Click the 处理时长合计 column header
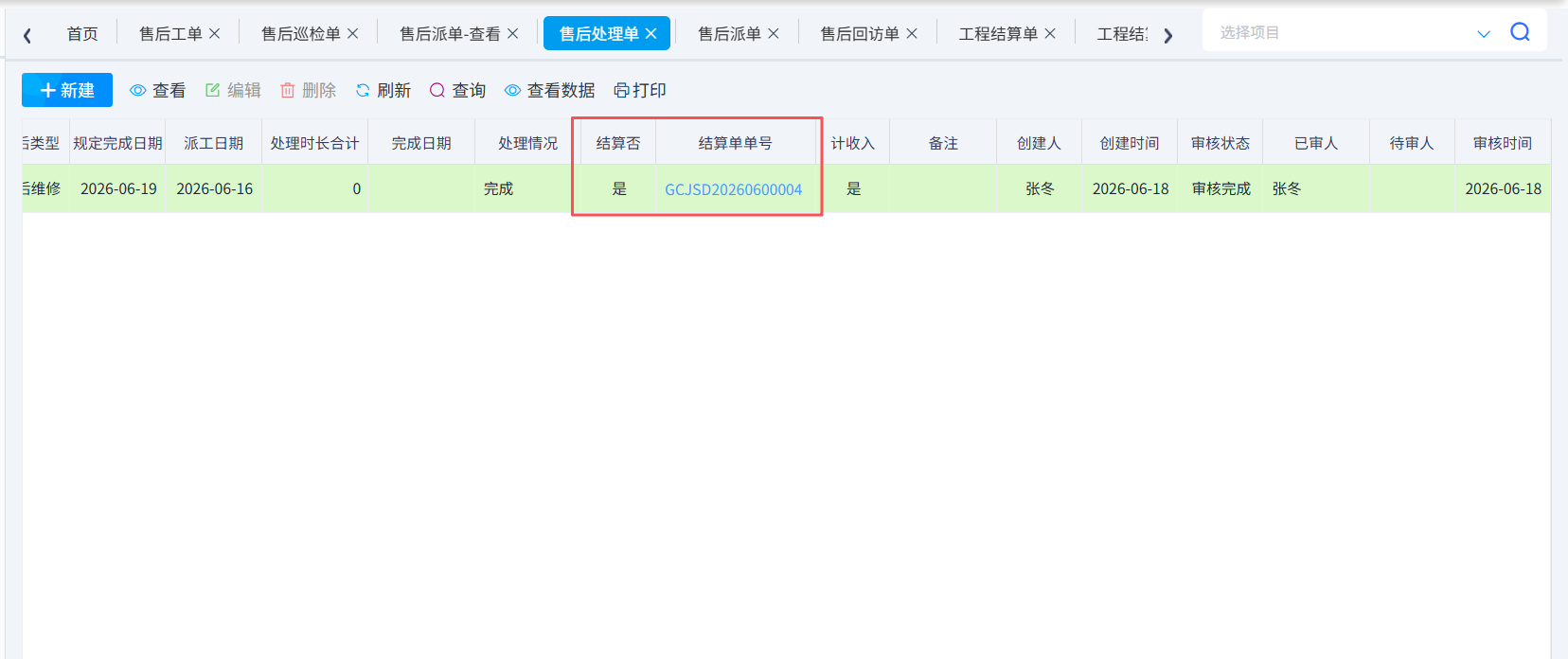This screenshot has width=1568, height=659. pyautogui.click(x=314, y=143)
